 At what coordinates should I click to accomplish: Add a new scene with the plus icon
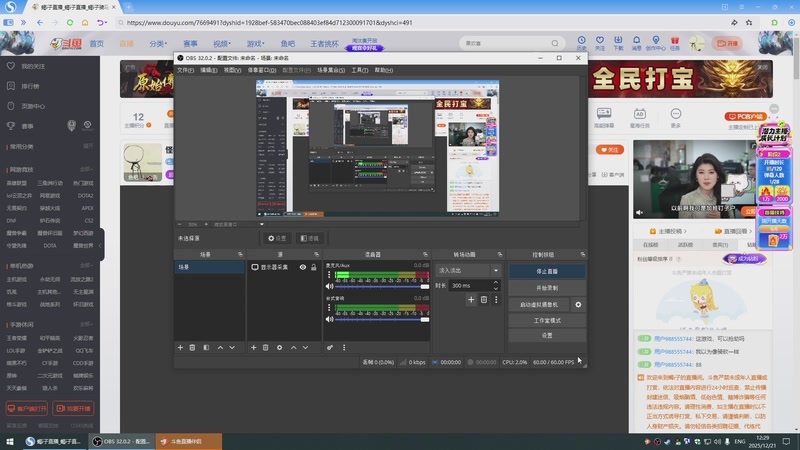click(180, 347)
